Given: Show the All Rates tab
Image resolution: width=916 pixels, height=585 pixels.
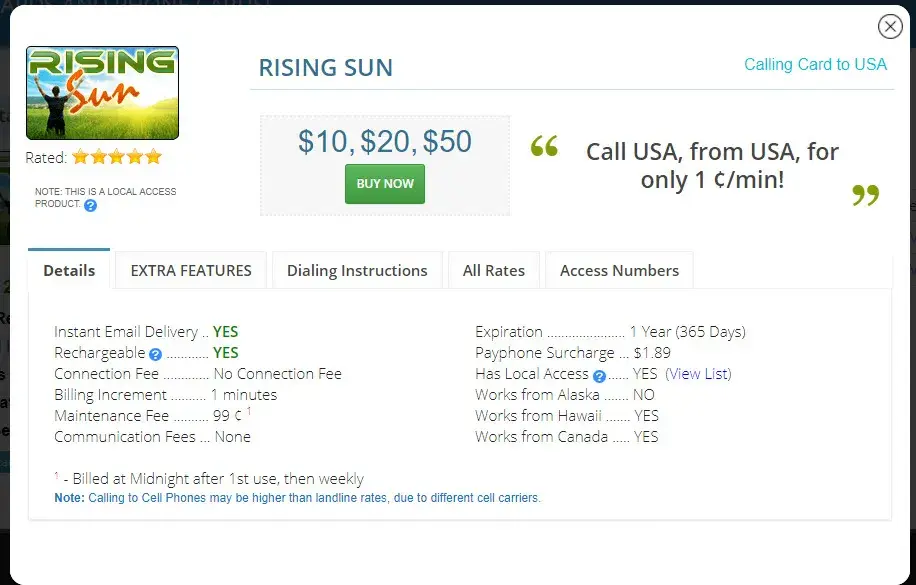Looking at the screenshot, I should 494,270.
